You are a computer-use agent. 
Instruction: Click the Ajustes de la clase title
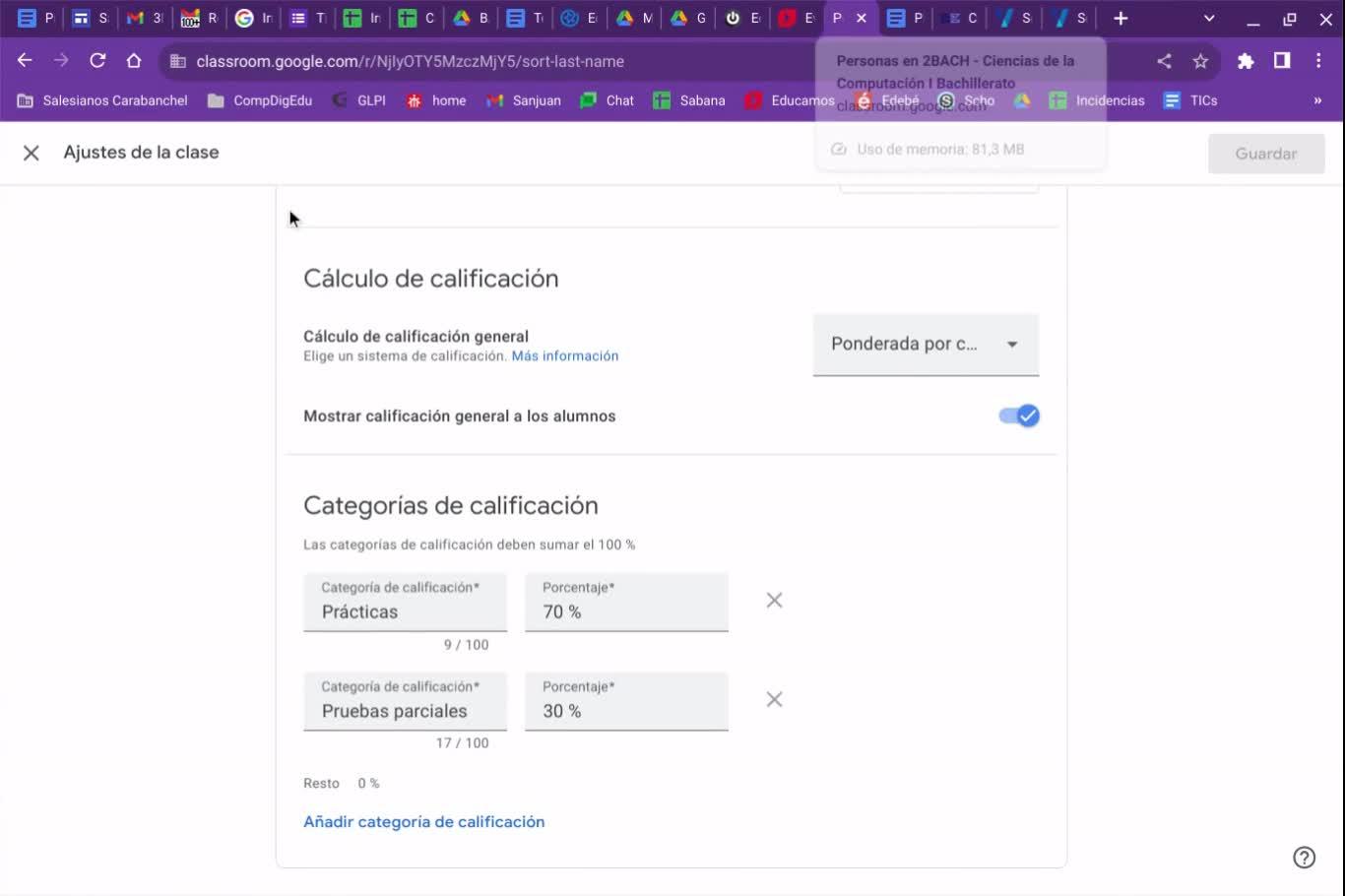pos(141,153)
